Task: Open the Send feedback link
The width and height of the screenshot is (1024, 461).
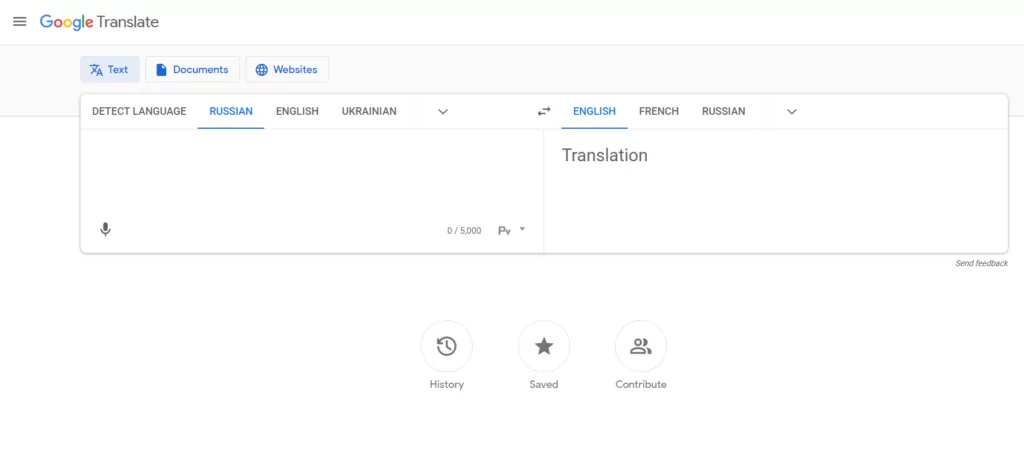Action: point(982,263)
